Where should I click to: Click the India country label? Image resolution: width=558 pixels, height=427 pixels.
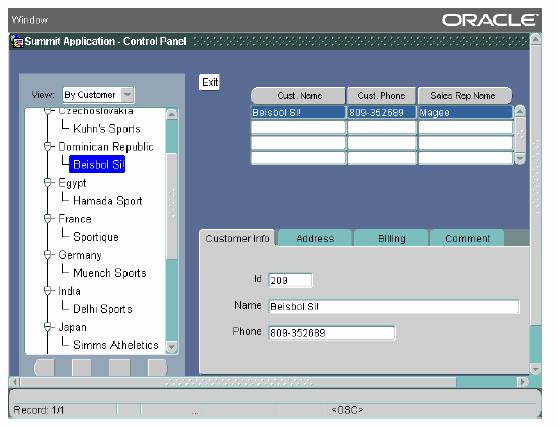(x=69, y=291)
